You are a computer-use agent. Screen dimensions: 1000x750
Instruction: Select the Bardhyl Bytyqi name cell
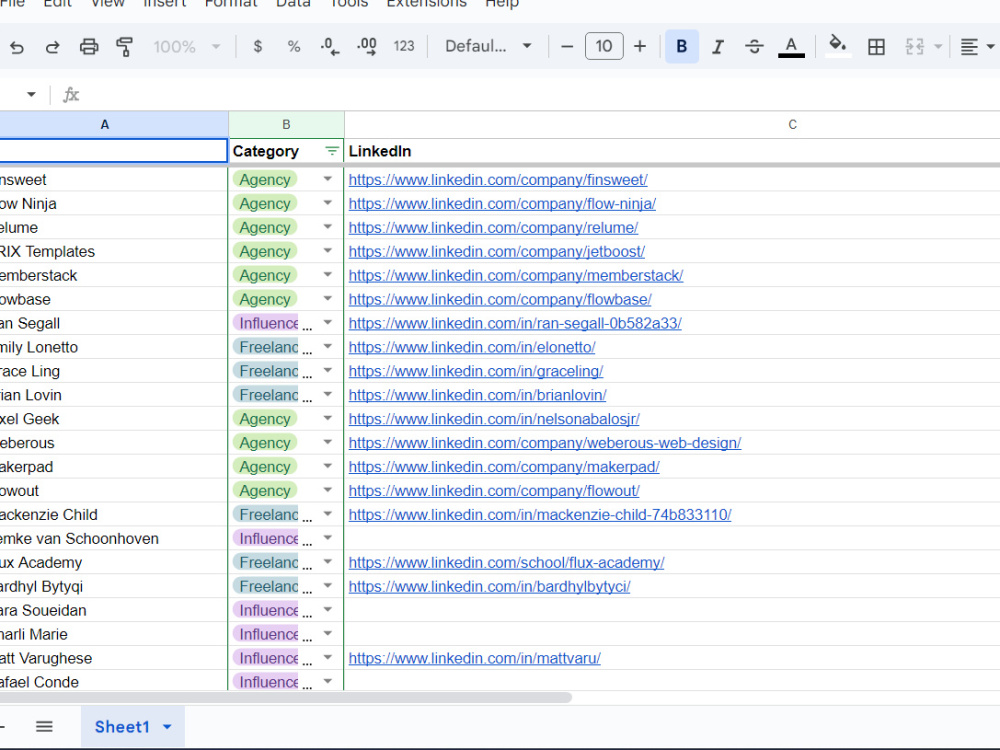coord(114,586)
